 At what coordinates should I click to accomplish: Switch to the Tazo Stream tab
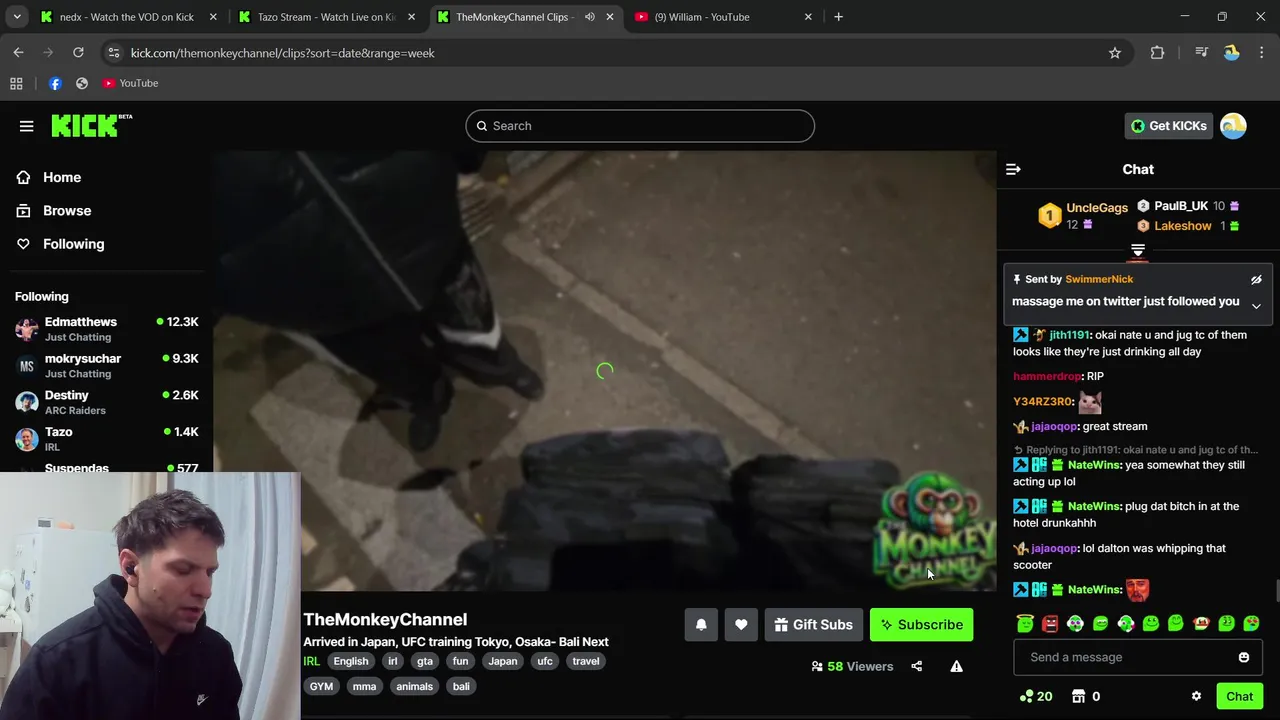click(x=327, y=17)
